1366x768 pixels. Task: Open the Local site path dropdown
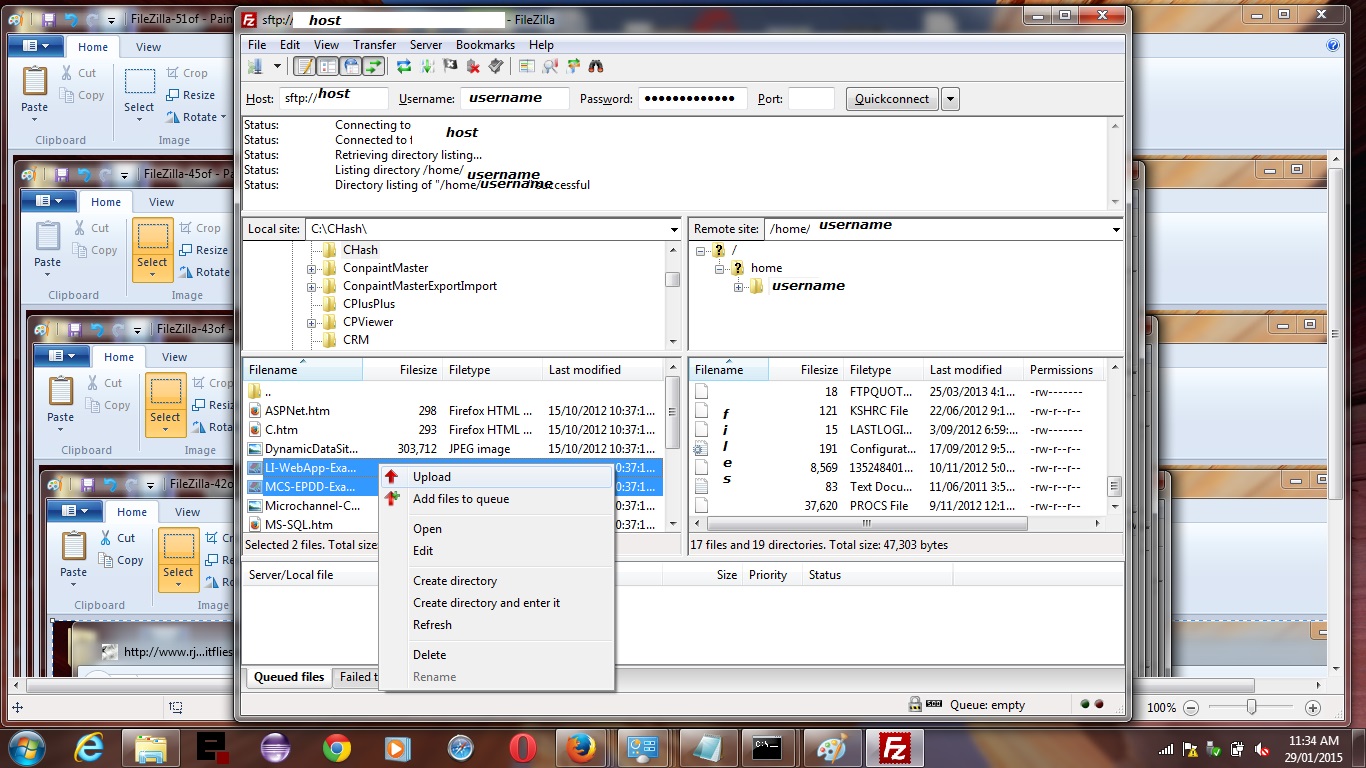tap(674, 229)
